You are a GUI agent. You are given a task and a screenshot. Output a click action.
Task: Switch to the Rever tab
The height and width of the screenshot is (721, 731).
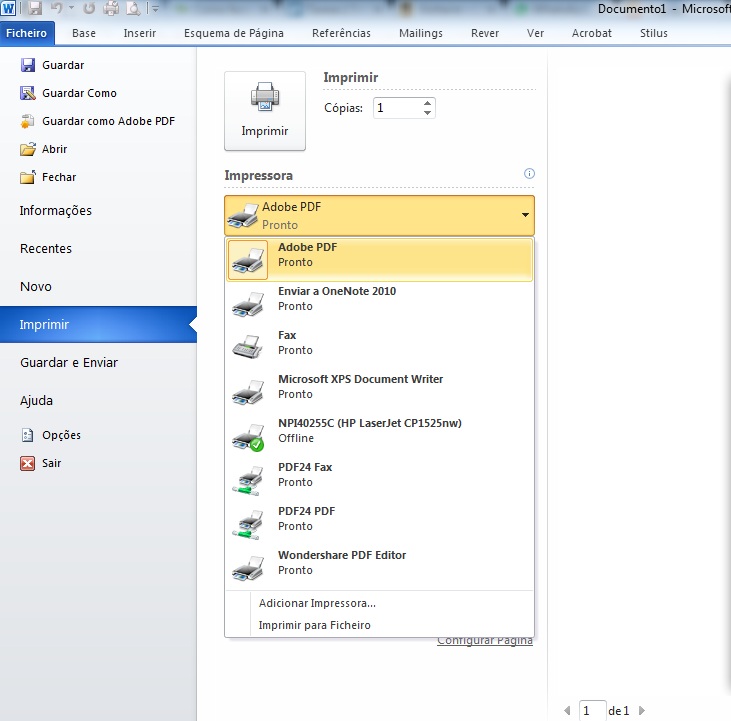485,33
